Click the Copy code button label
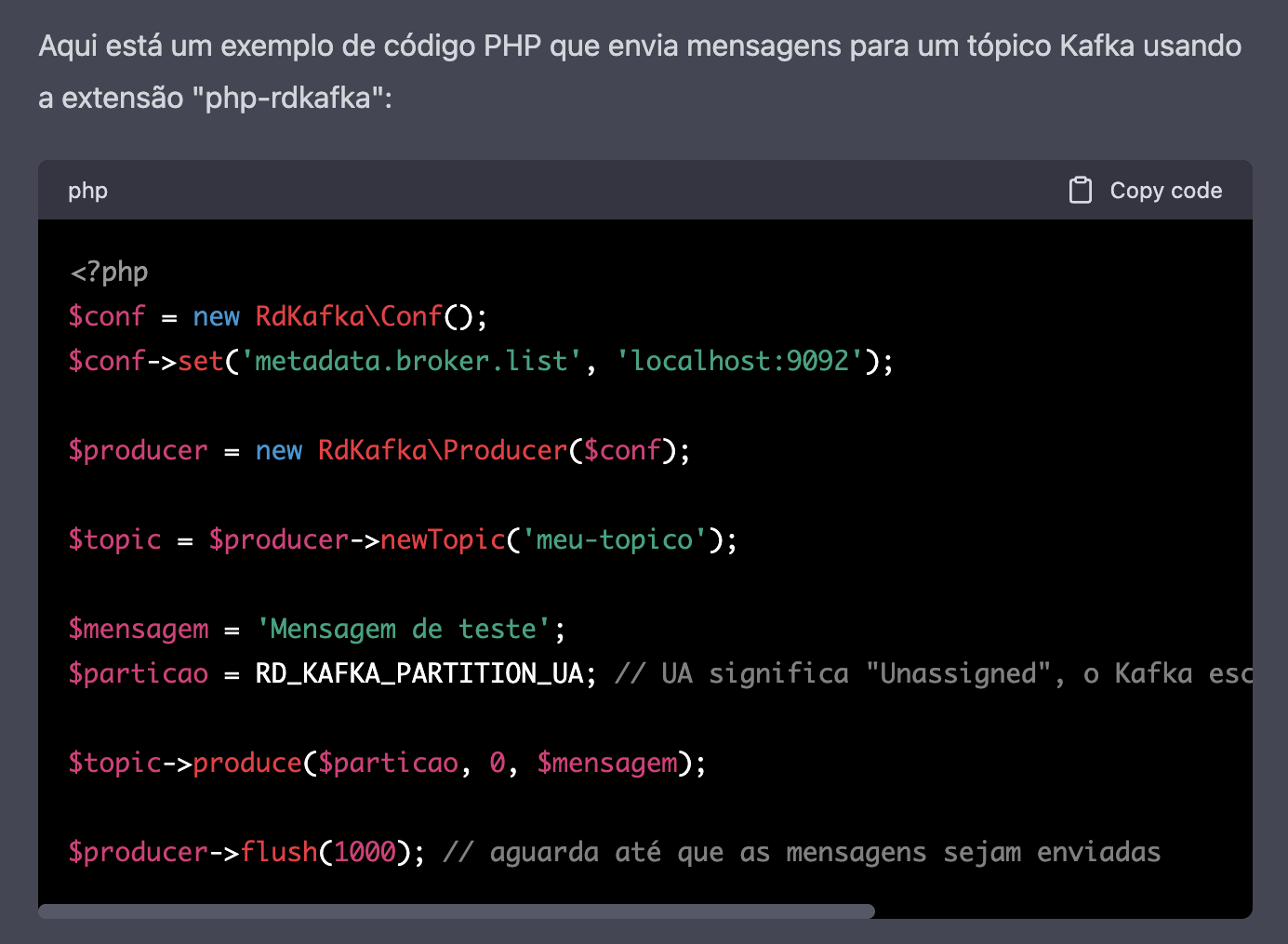This screenshot has height=944, width=1288. [x=1166, y=191]
